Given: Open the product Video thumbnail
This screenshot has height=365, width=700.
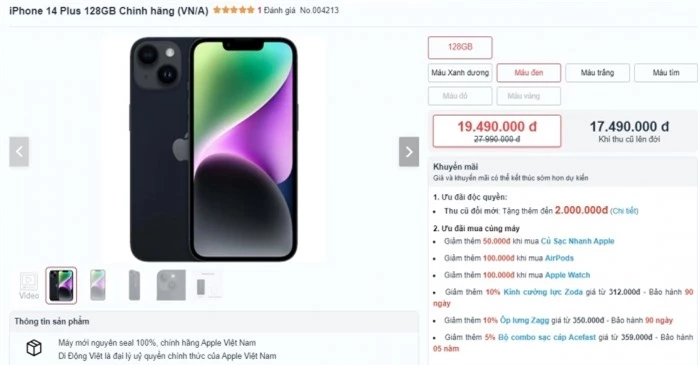Looking at the screenshot, I should pos(29,286).
